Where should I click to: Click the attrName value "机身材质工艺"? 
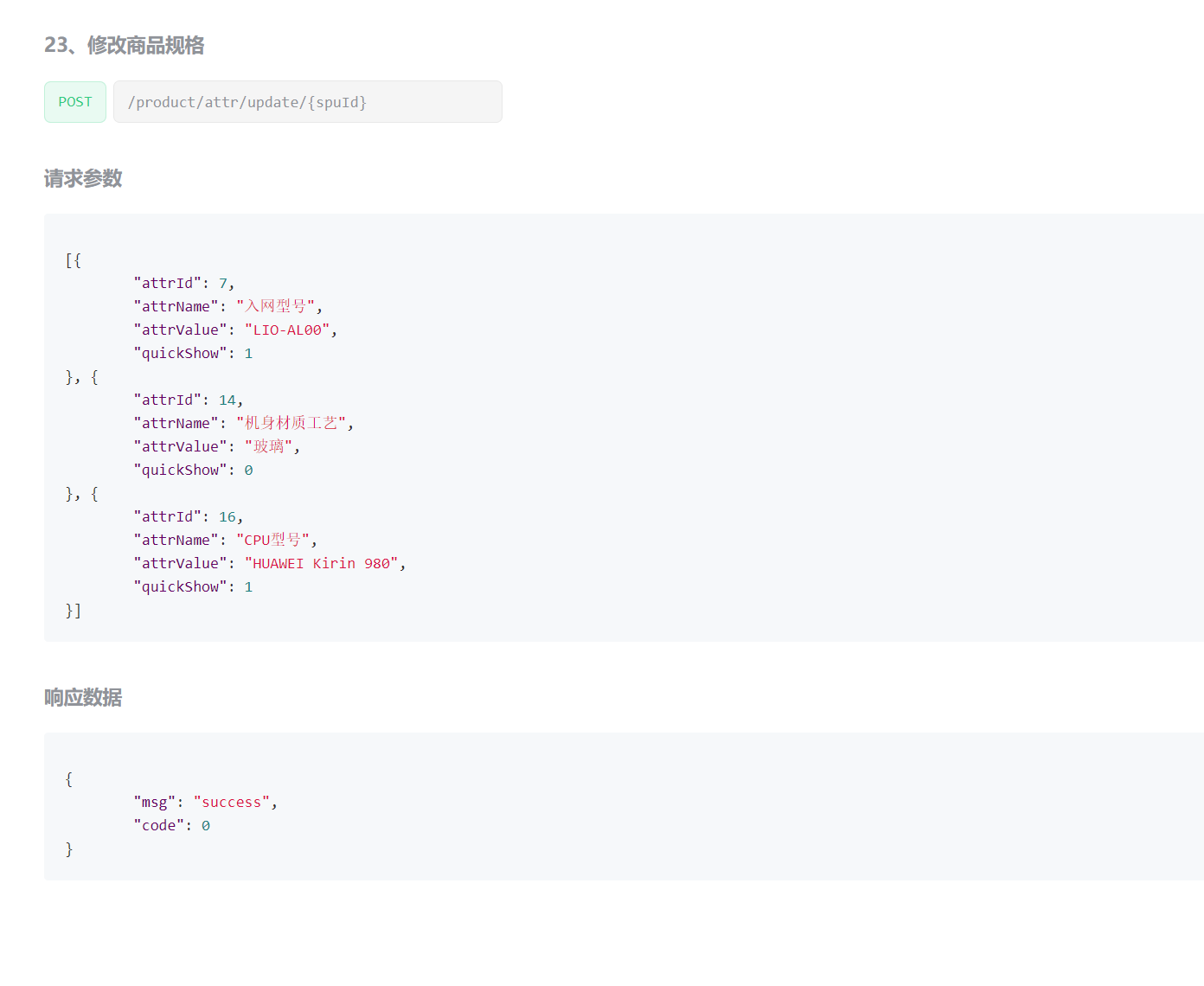click(x=291, y=424)
